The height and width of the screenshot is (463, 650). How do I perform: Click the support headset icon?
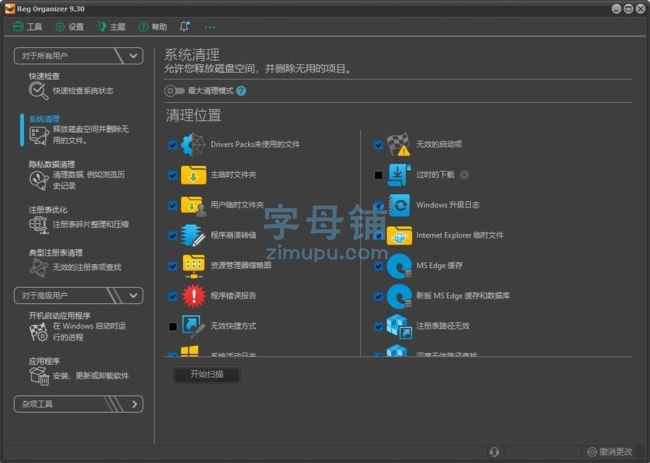494,451
